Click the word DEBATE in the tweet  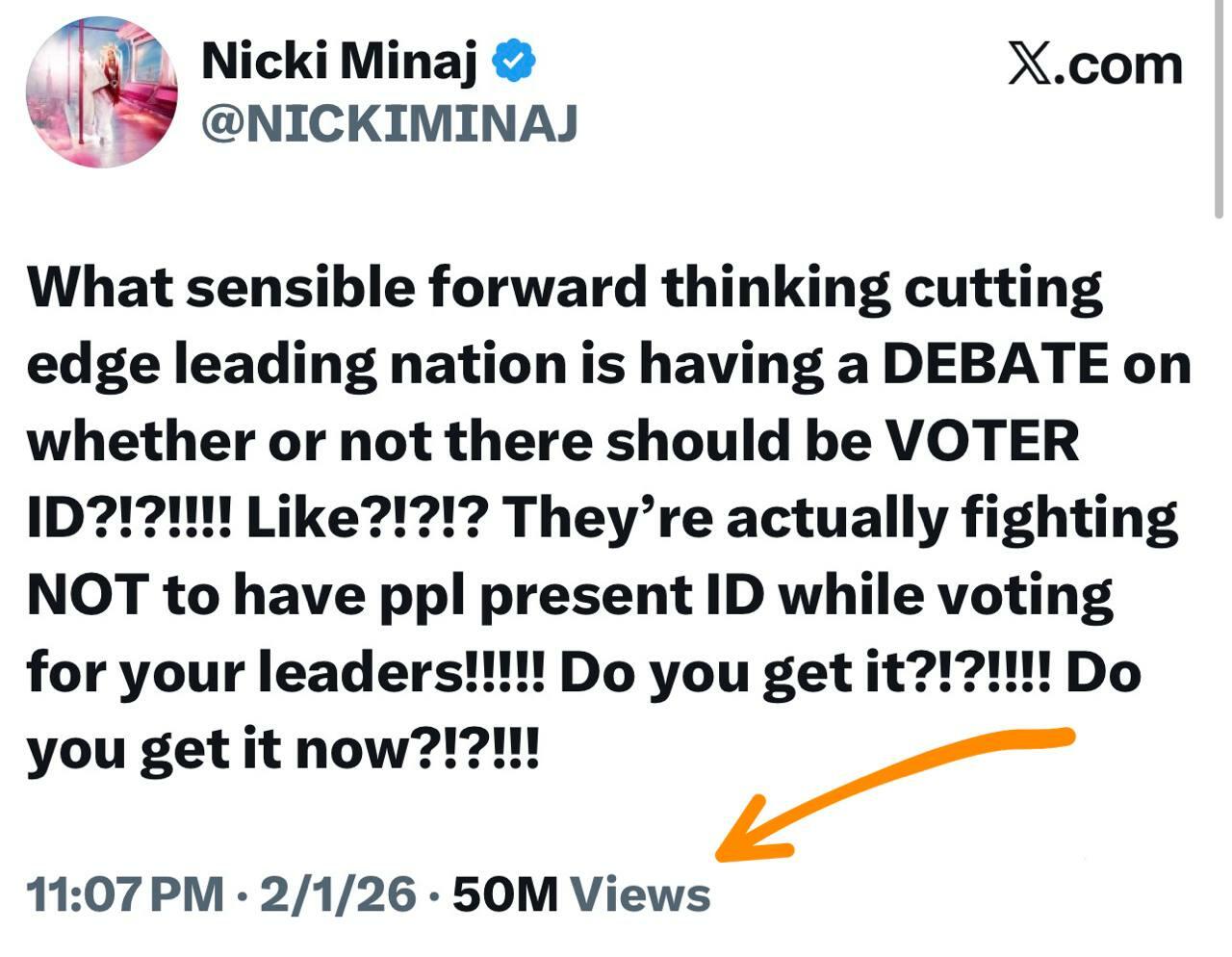tap(995, 364)
